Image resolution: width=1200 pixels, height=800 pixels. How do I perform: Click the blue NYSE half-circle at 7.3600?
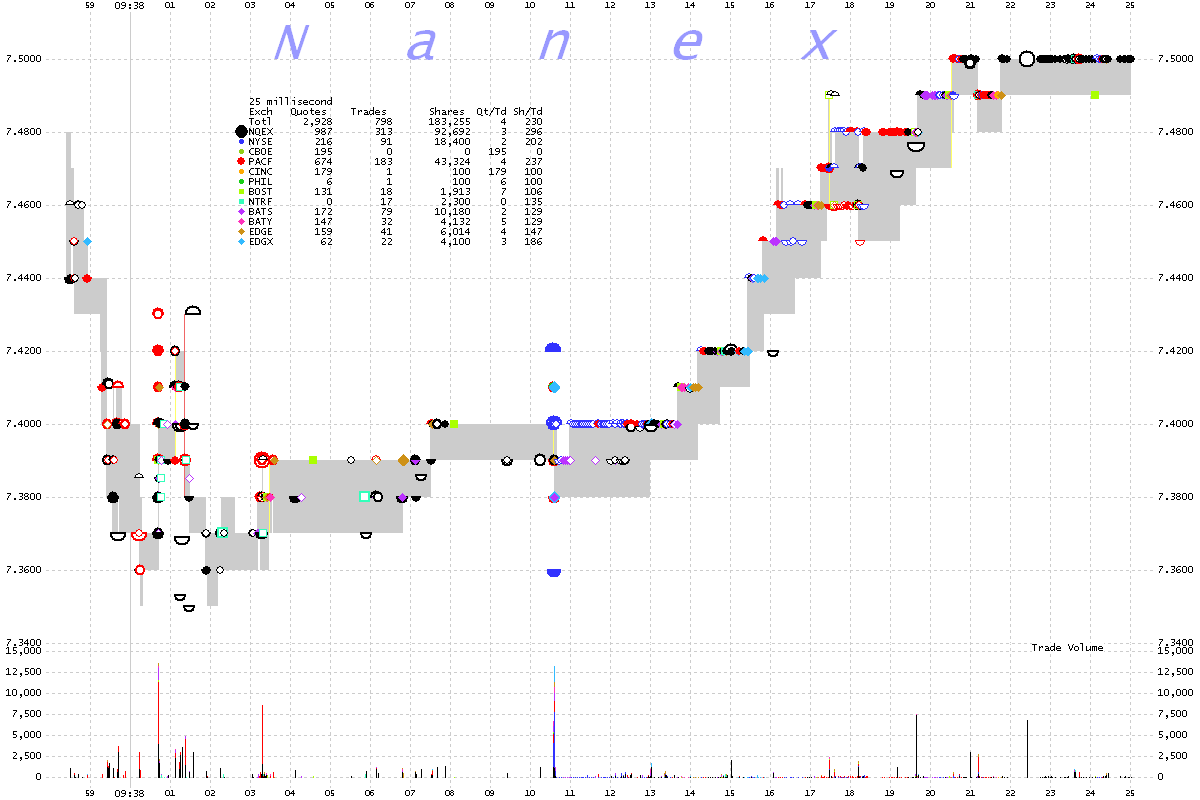coord(553,572)
